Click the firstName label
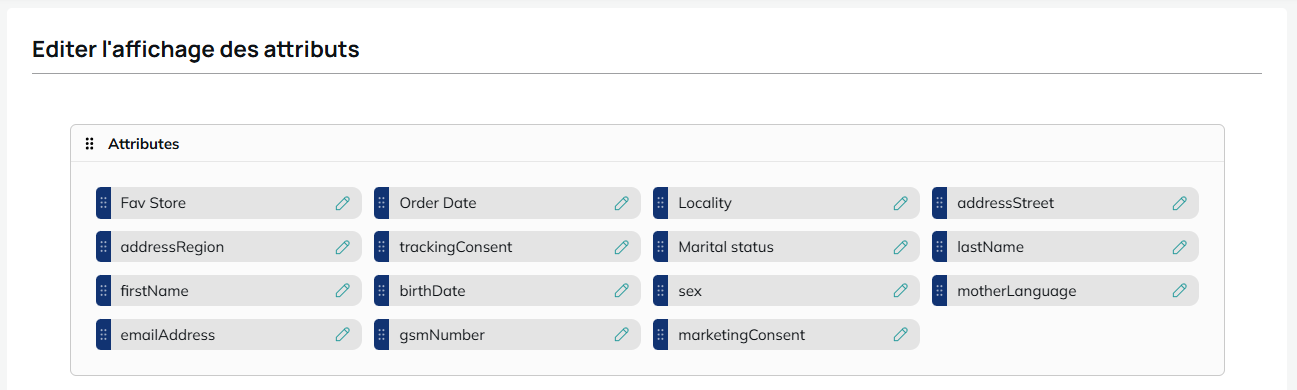The width and height of the screenshot is (1297, 390). tap(154, 291)
